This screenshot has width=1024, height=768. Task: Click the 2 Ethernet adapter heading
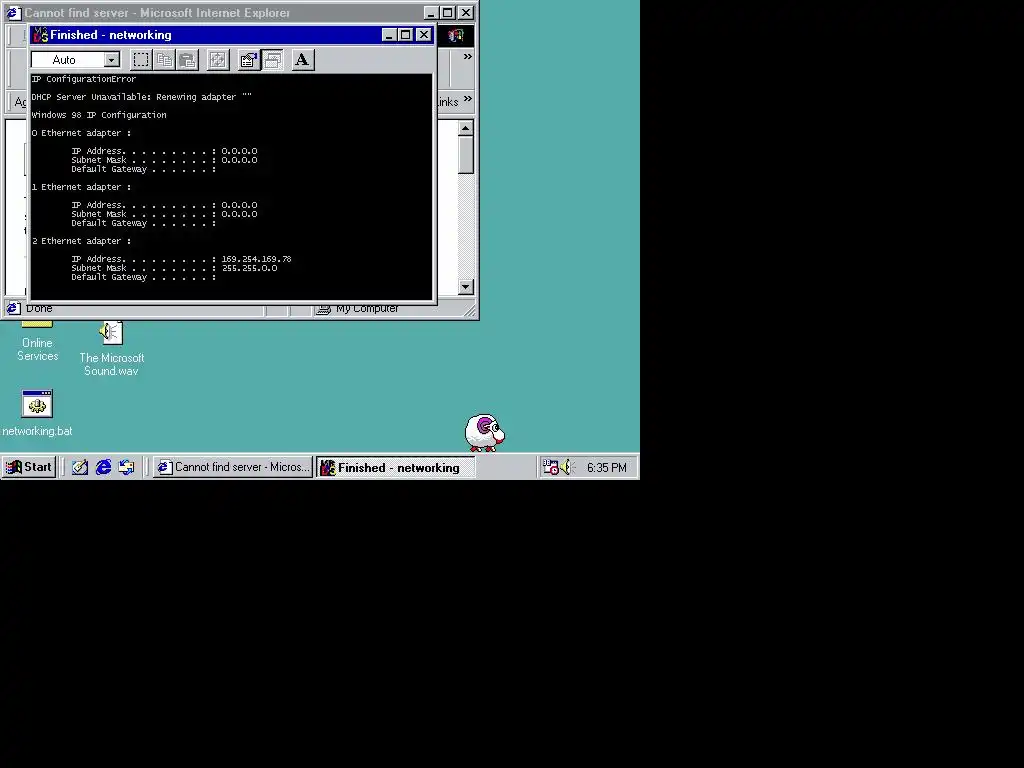pos(81,242)
